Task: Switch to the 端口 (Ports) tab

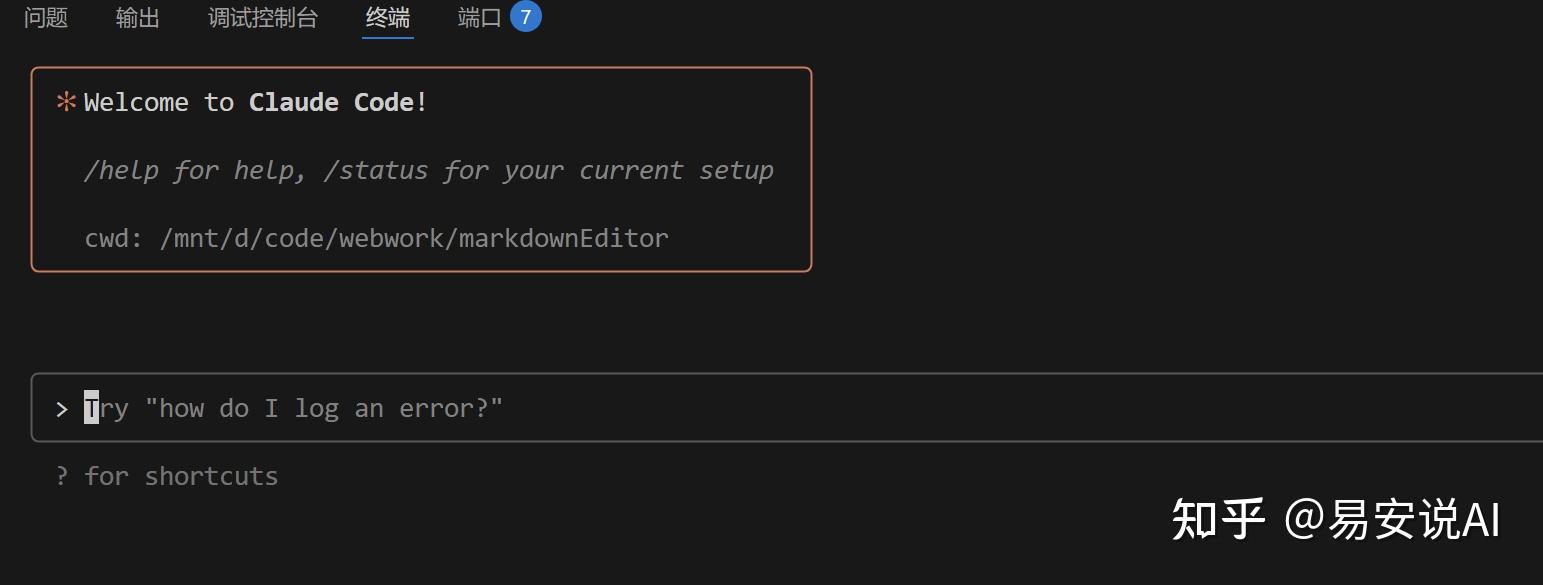Action: tap(479, 18)
